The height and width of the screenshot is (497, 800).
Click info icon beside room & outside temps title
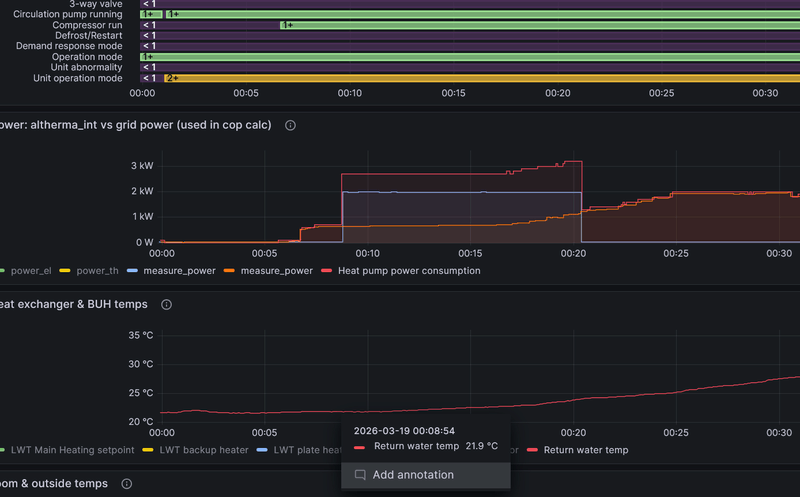[x=127, y=484]
